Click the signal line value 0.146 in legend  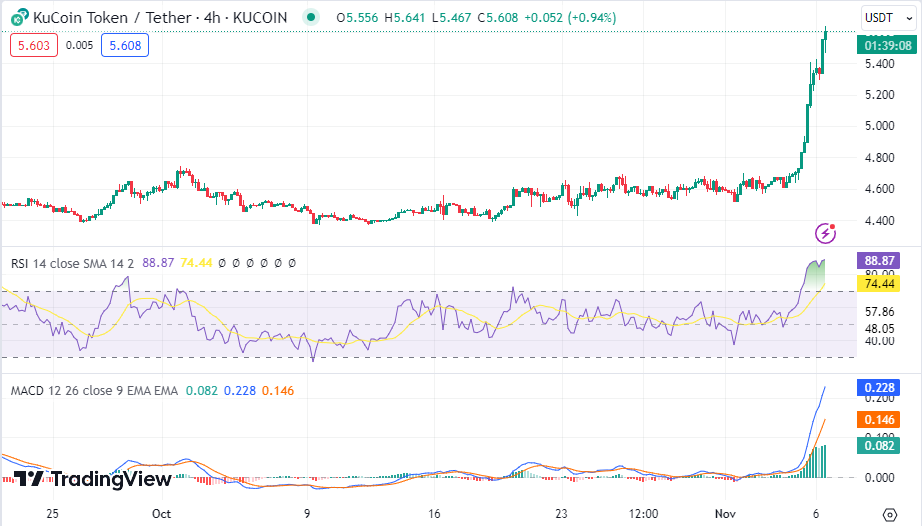coord(278,391)
